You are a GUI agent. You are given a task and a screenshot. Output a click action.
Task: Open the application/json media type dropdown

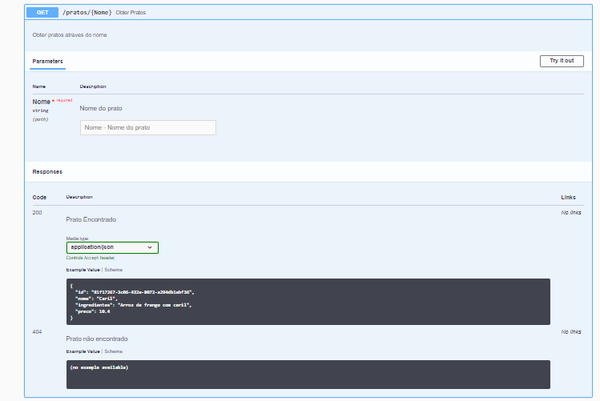pyautogui.click(x=112, y=247)
